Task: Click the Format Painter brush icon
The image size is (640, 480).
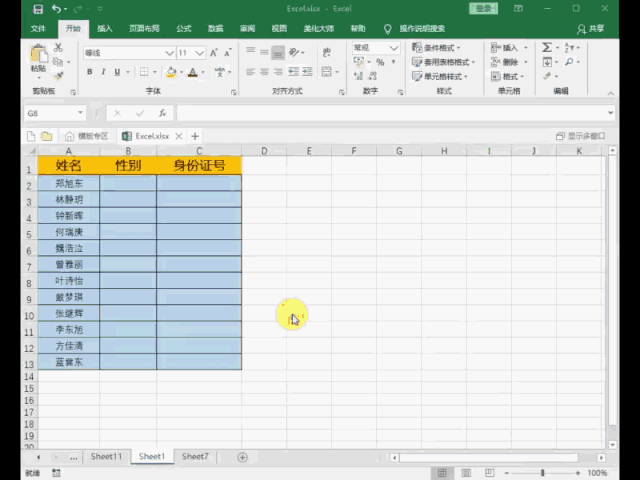Action: (x=58, y=76)
